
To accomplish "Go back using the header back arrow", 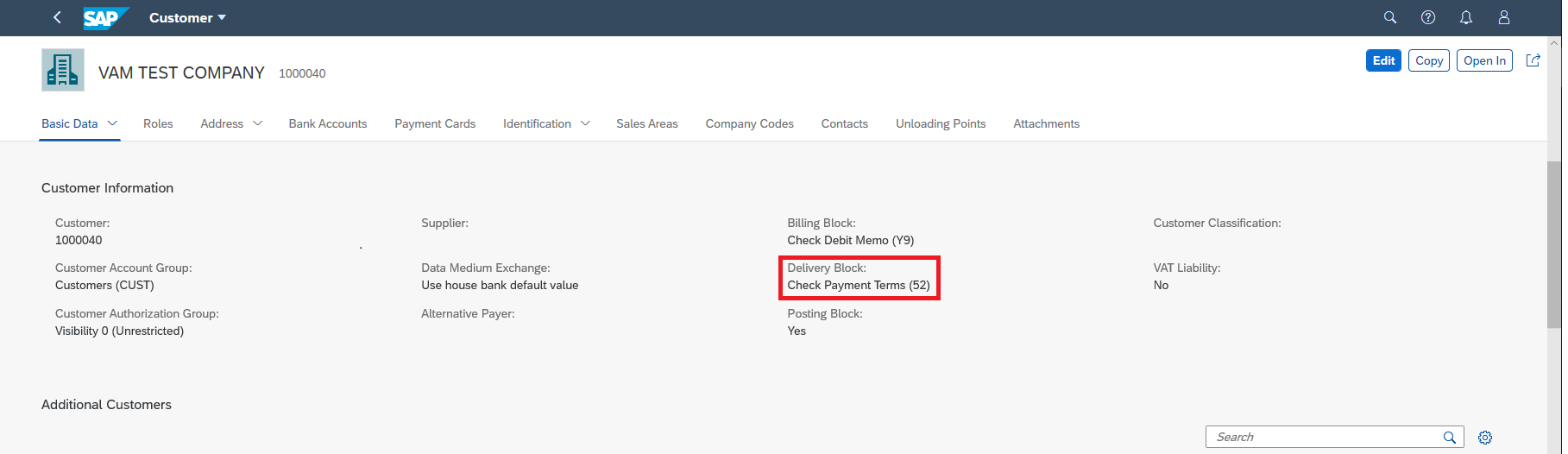I will tap(57, 17).
